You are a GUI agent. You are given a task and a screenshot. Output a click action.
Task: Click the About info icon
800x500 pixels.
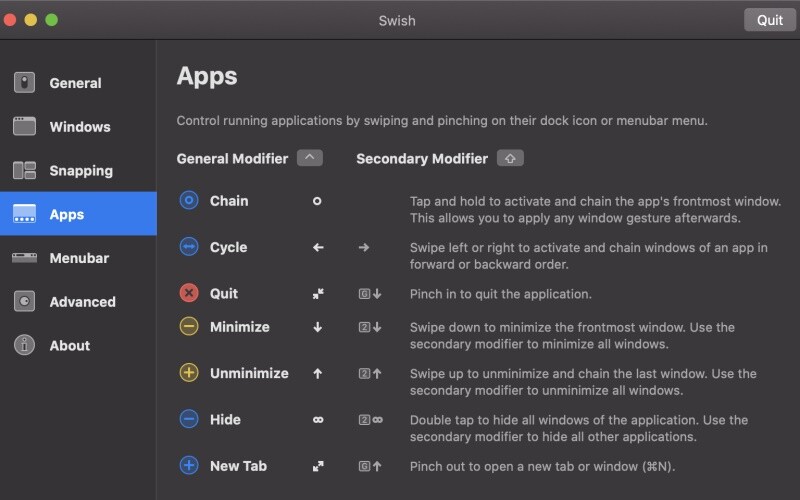coord(24,345)
